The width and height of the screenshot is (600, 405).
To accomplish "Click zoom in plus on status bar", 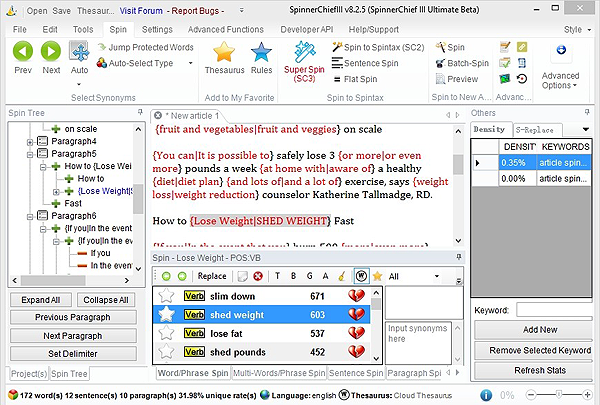I will coord(587,394).
